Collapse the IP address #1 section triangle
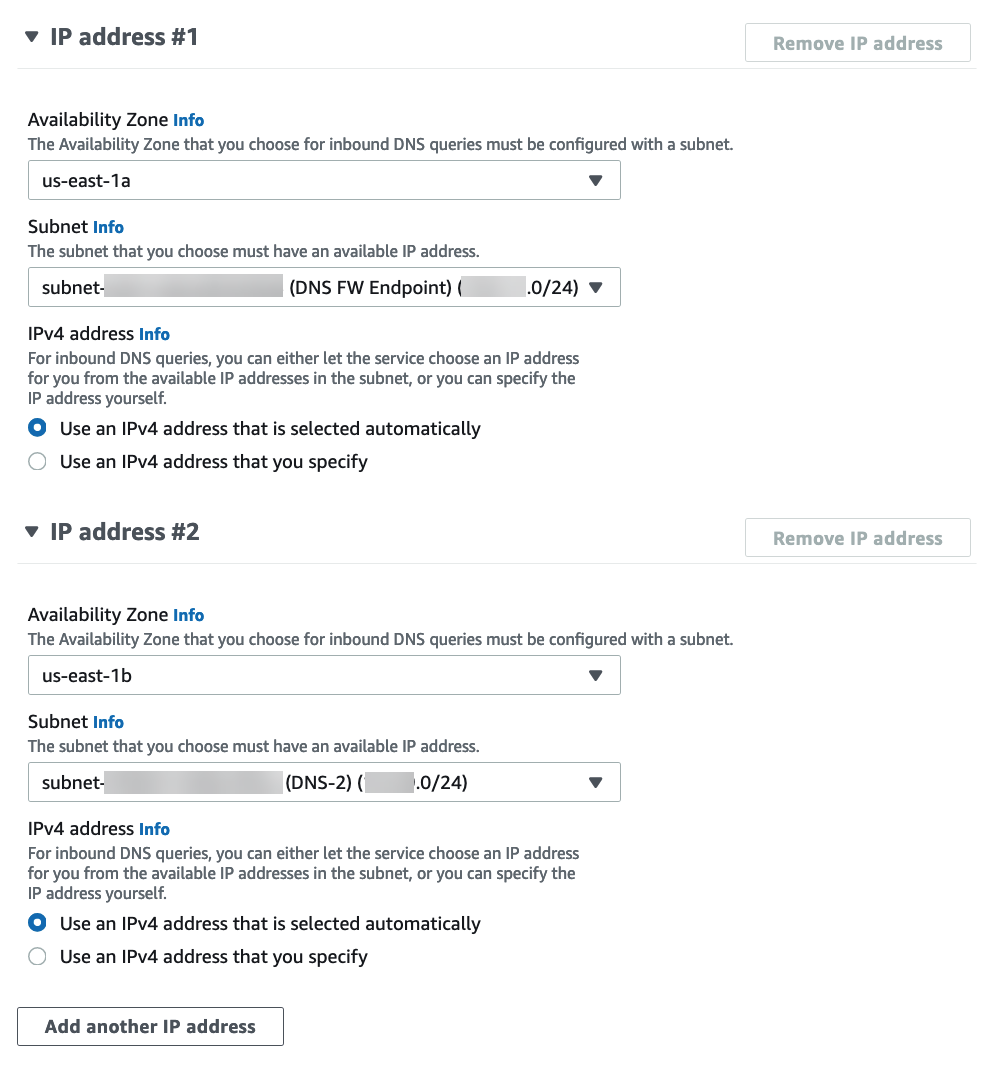 click(x=32, y=37)
